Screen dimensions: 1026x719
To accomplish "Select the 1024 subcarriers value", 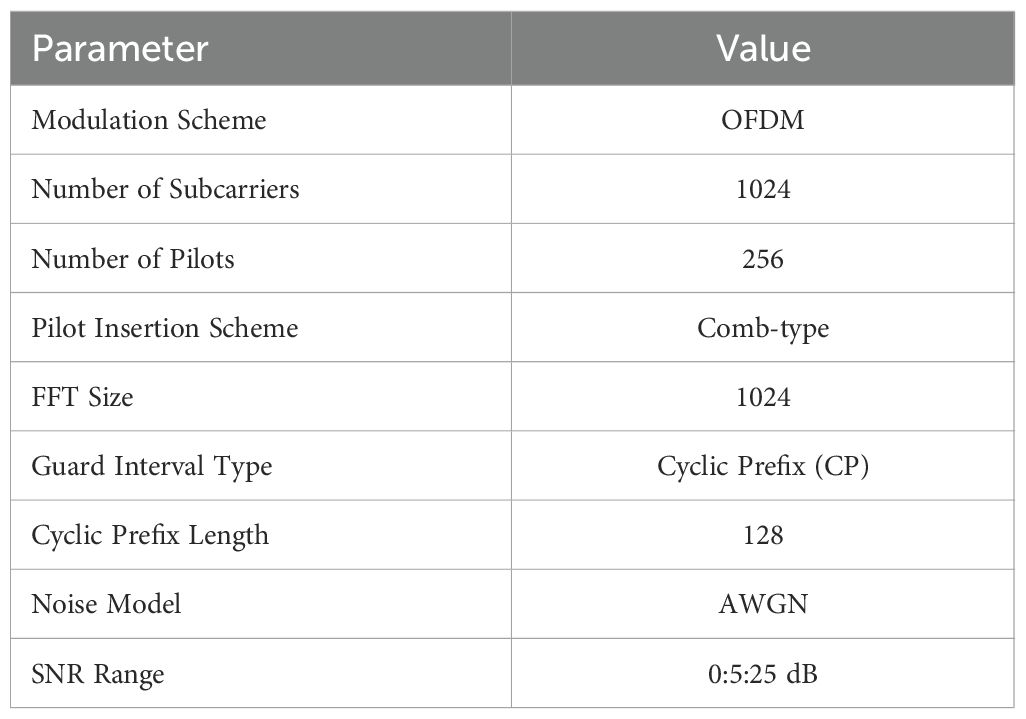I will (763, 189).
